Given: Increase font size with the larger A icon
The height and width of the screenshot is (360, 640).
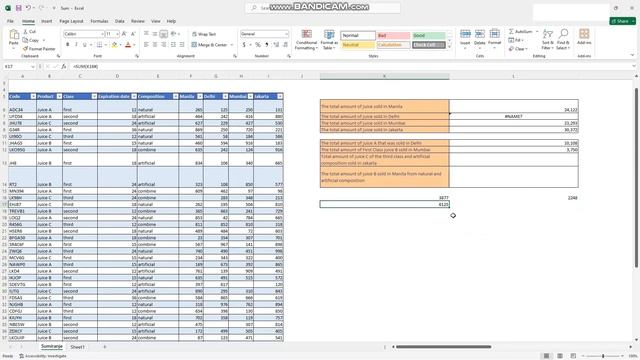Looking at the screenshot, I should pyautogui.click(x=124, y=34).
